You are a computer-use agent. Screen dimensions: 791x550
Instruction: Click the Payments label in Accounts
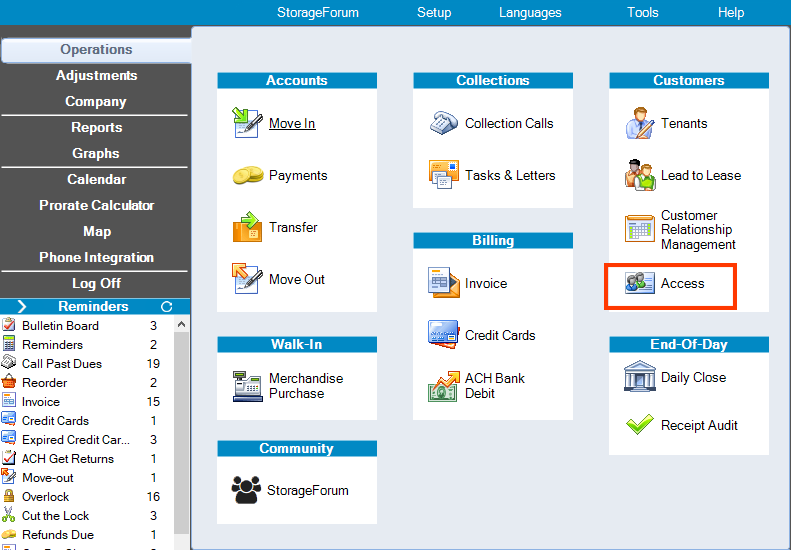pos(298,175)
